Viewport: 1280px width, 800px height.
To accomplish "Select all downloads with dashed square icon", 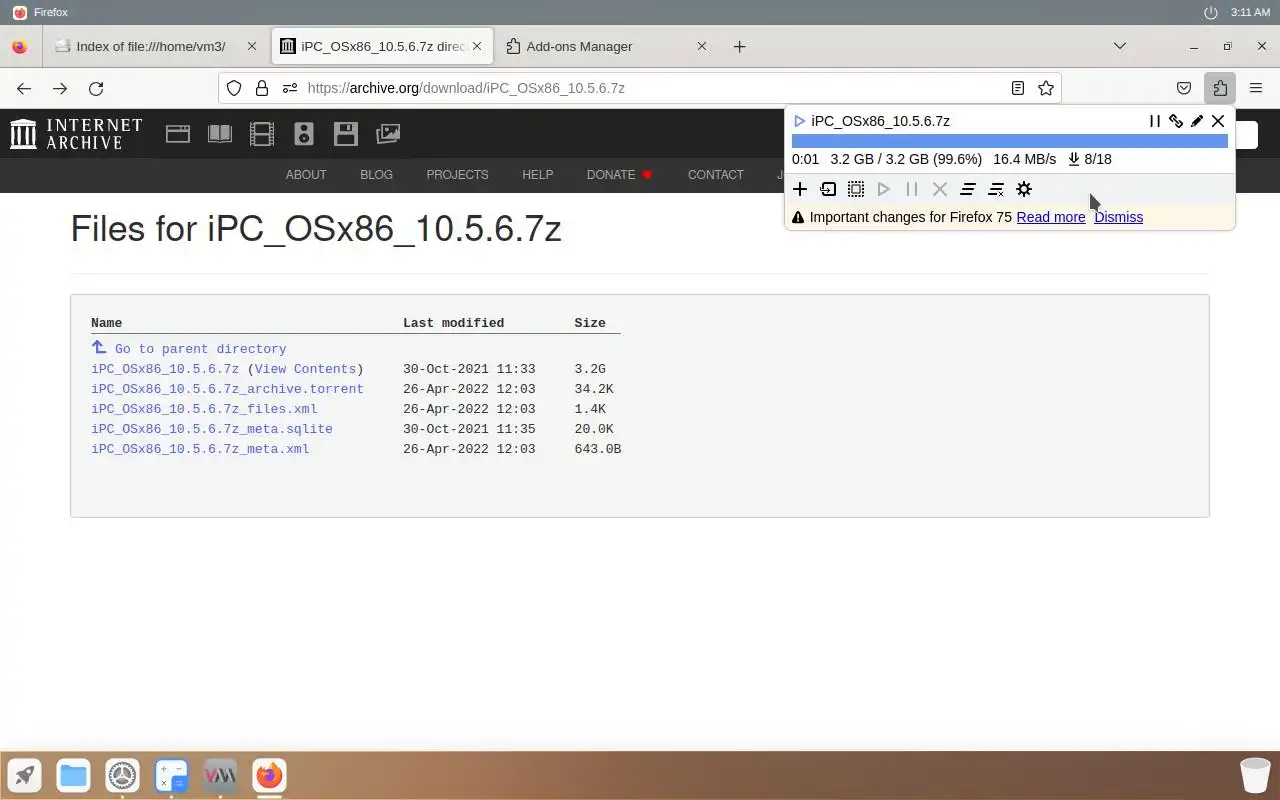I will 856,189.
